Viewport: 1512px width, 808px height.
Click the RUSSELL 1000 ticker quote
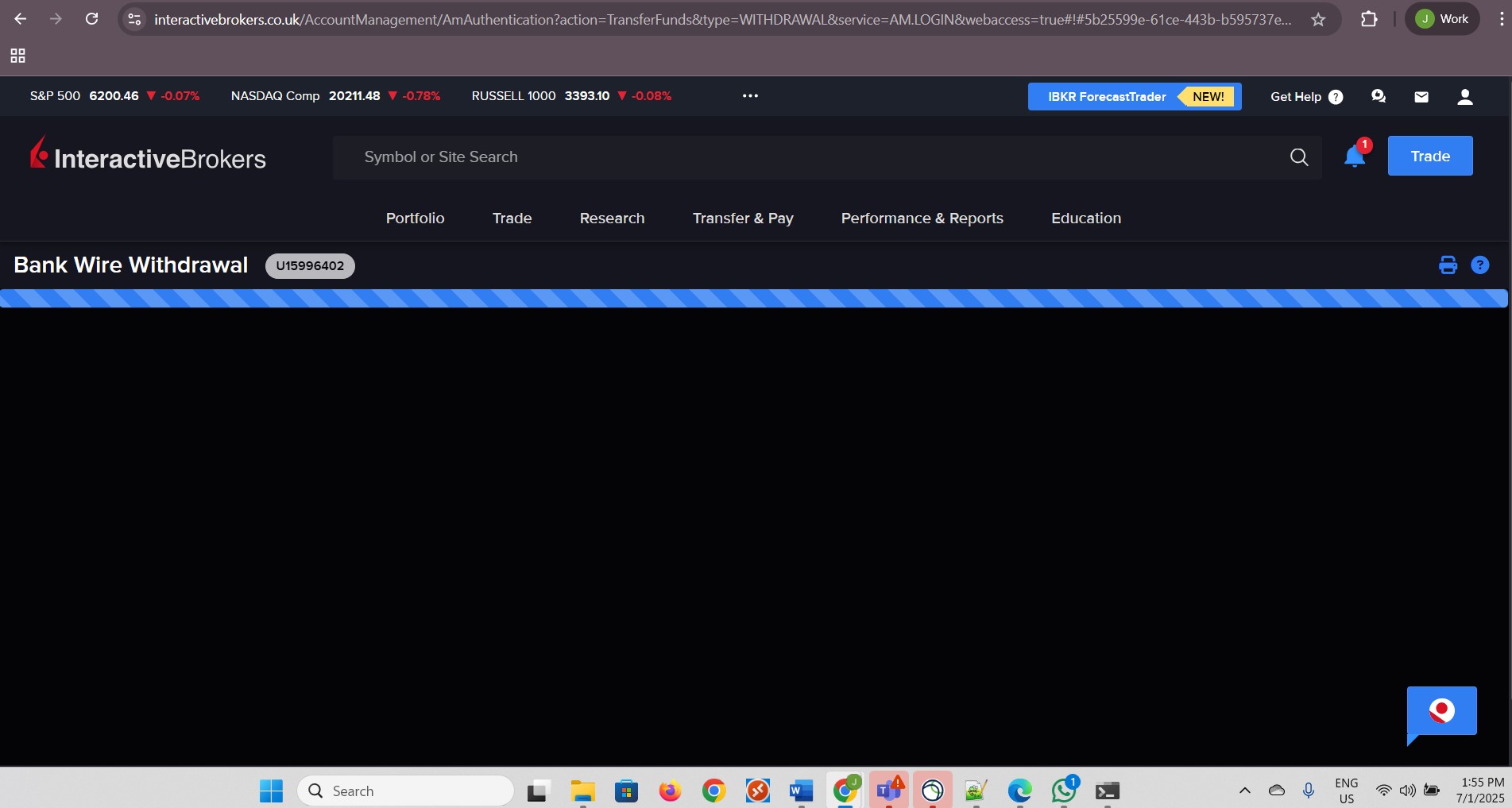[571, 96]
